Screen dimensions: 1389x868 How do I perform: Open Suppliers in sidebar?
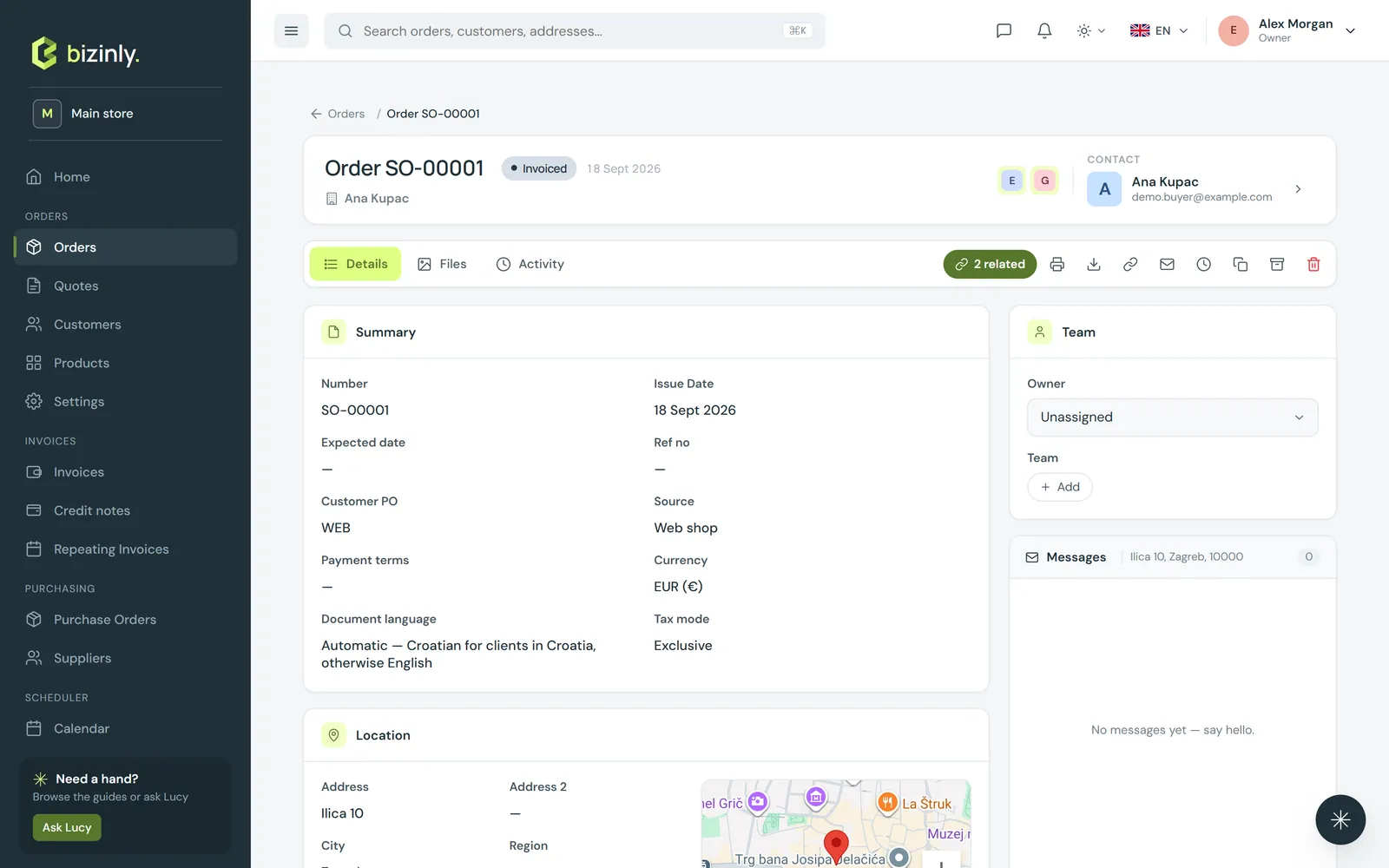tap(125, 658)
